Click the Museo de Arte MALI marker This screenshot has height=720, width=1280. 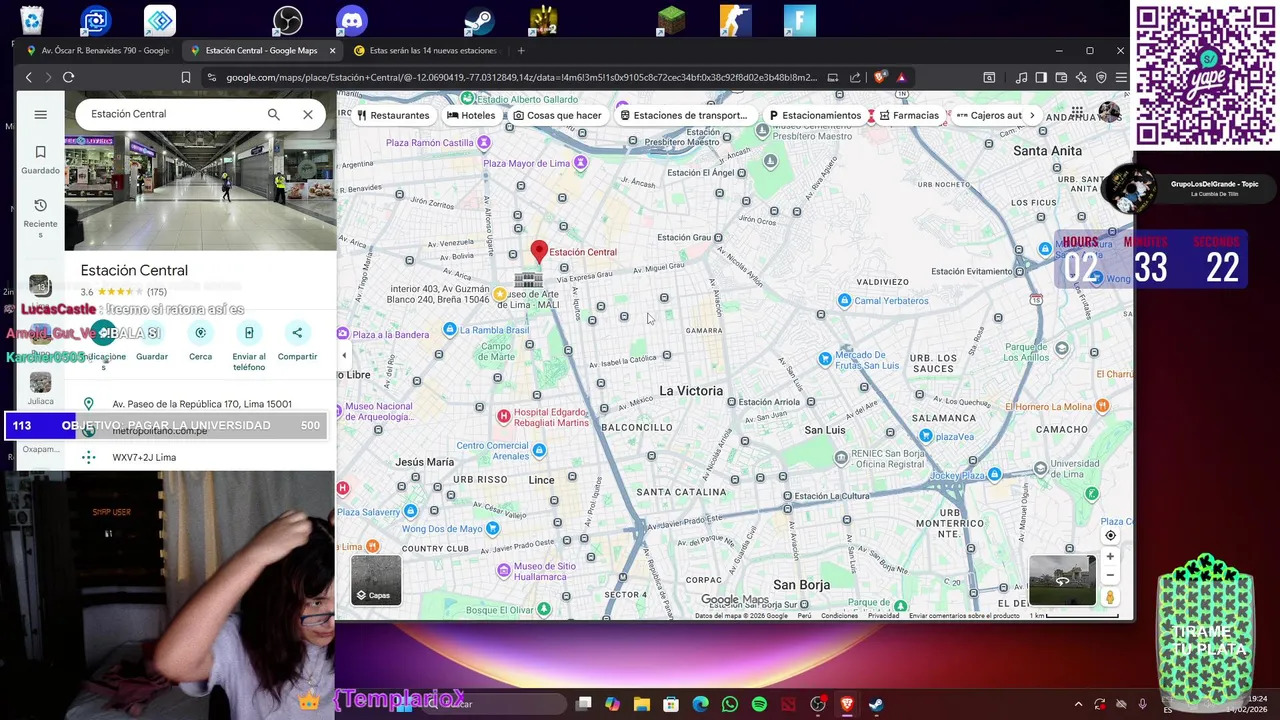click(x=500, y=294)
